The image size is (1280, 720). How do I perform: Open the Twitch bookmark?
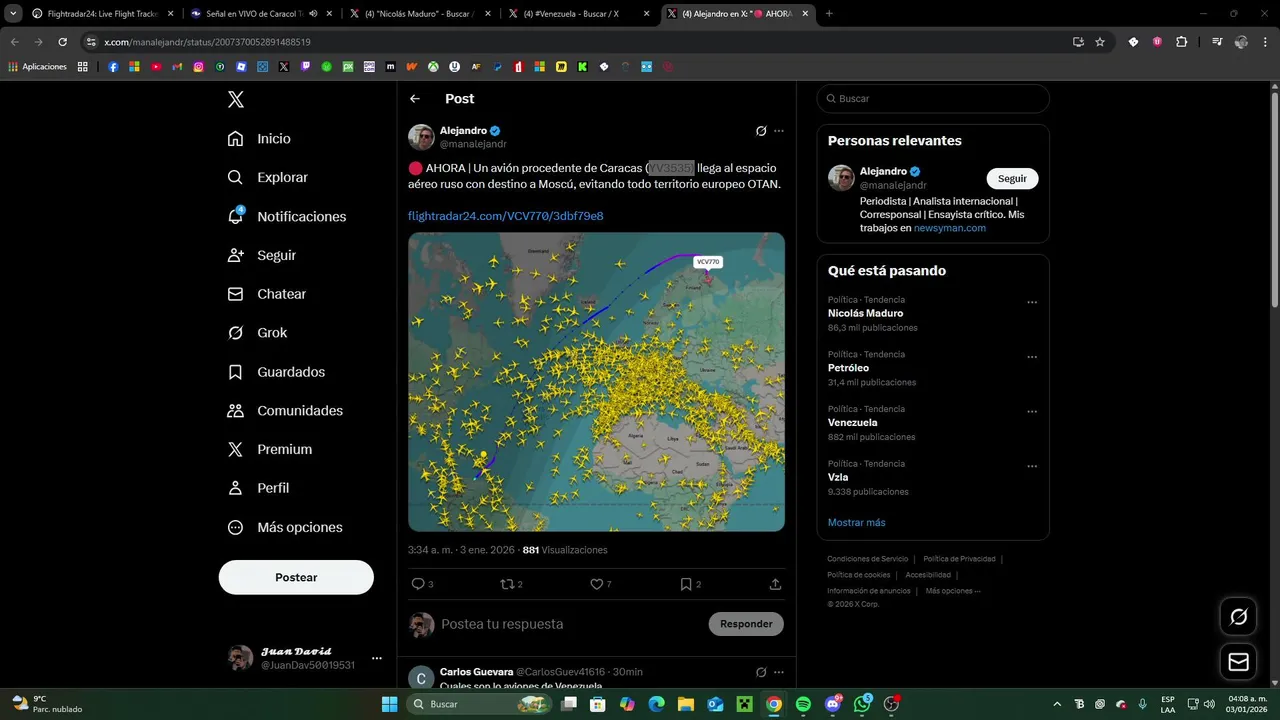305,67
